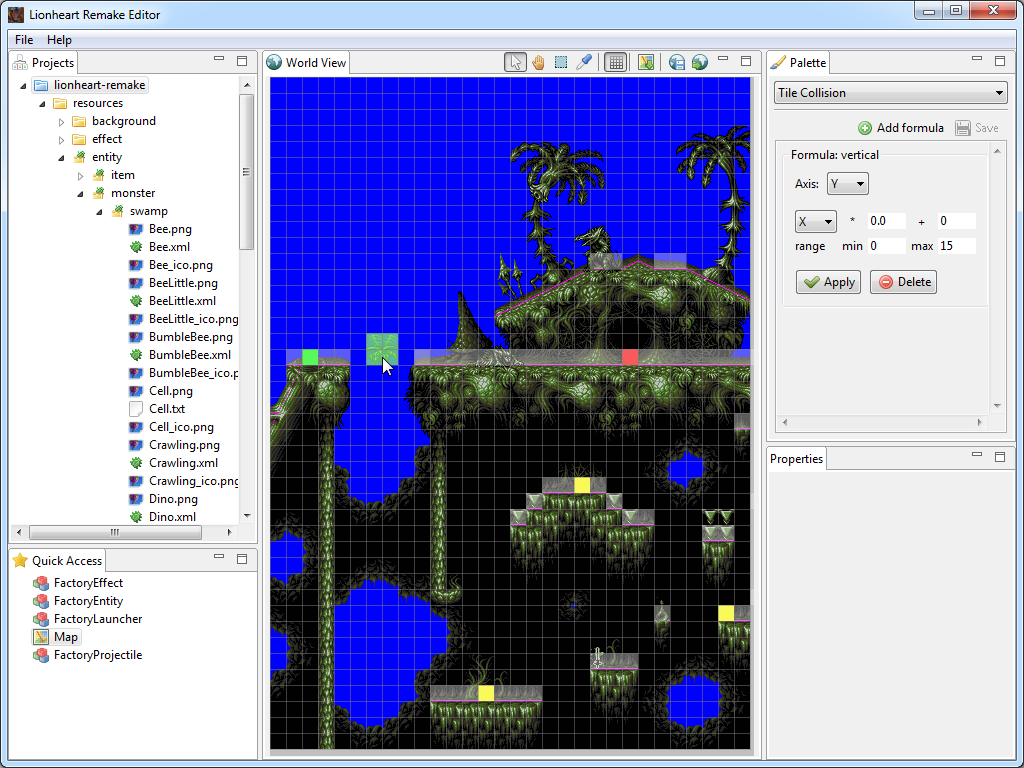
Task: Collapse the resources folder
Action: coord(42,104)
